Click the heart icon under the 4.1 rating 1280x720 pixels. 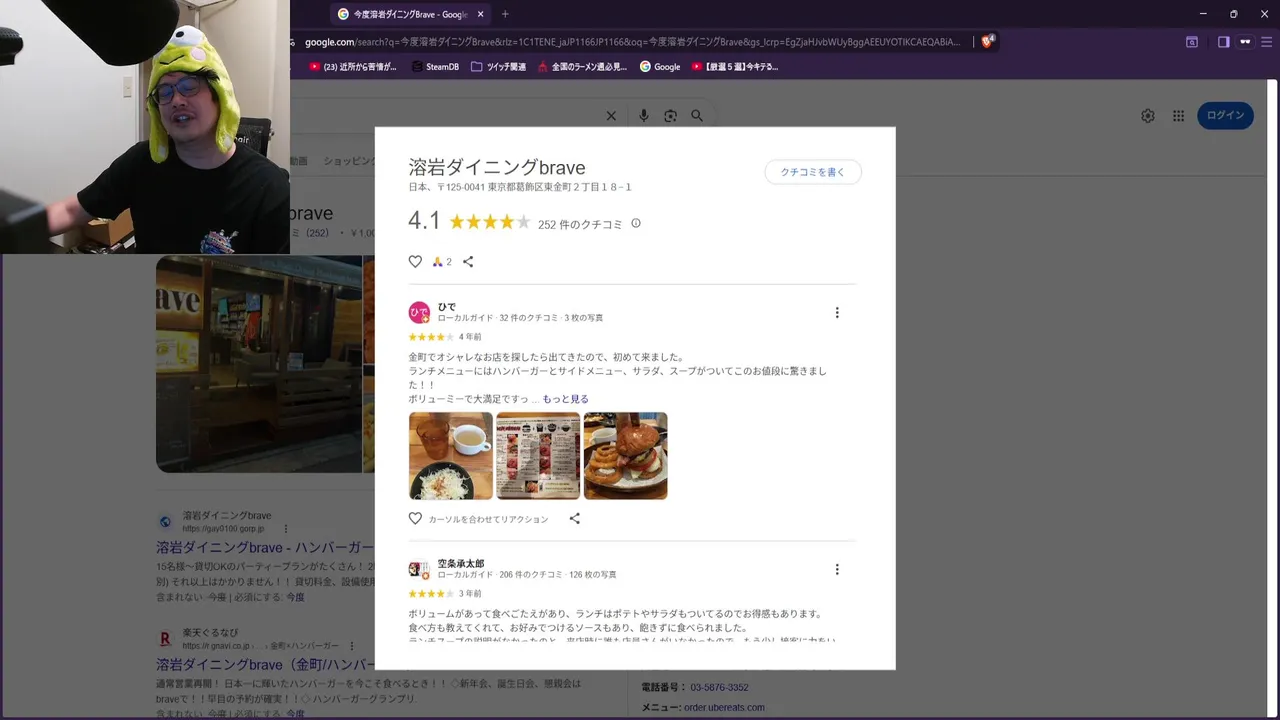click(x=415, y=262)
